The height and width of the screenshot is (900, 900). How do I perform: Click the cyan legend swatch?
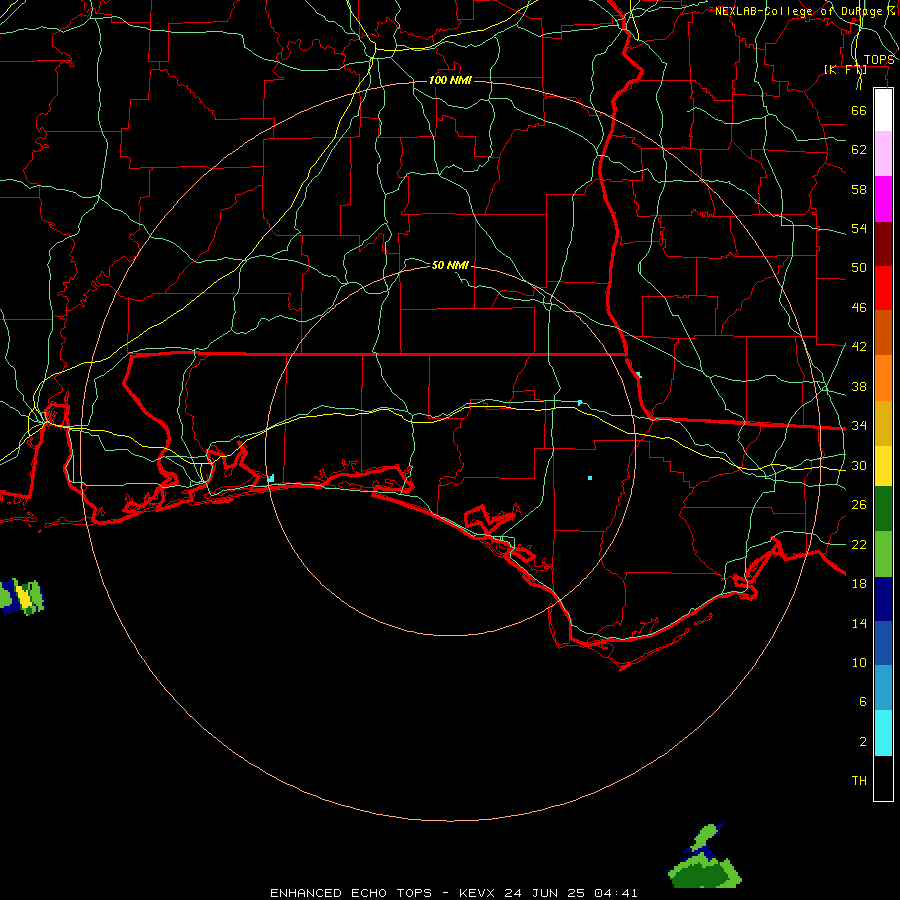(883, 733)
